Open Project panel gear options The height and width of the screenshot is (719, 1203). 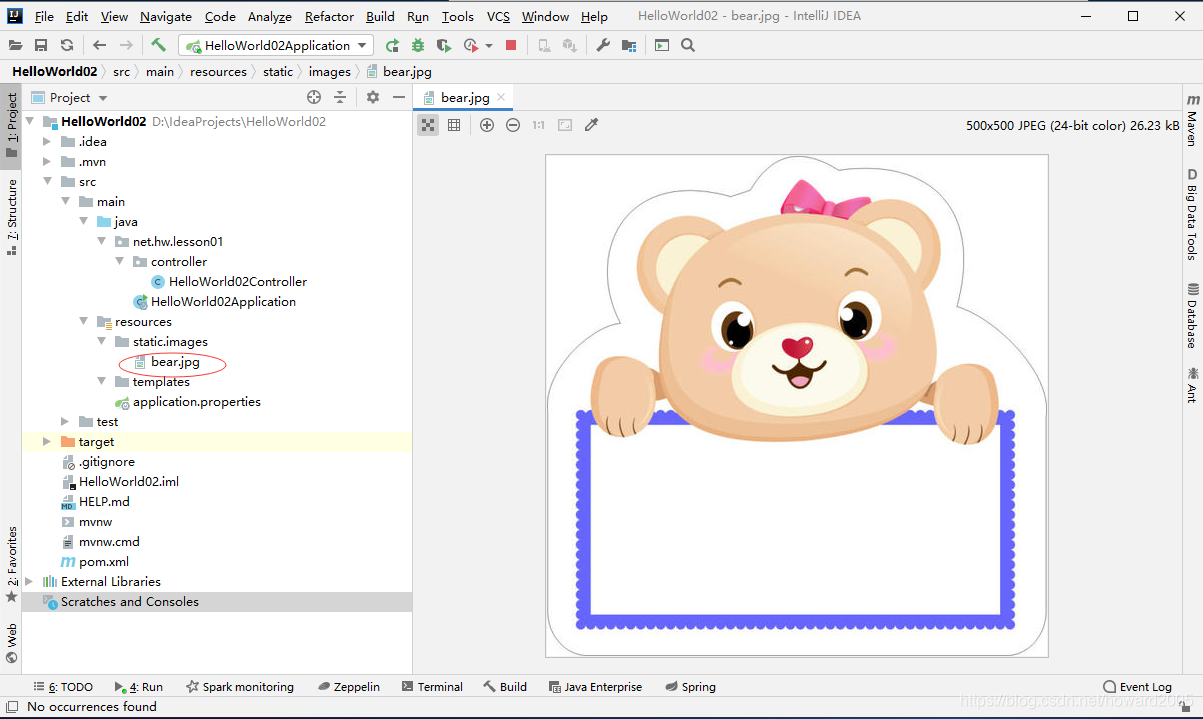[373, 97]
